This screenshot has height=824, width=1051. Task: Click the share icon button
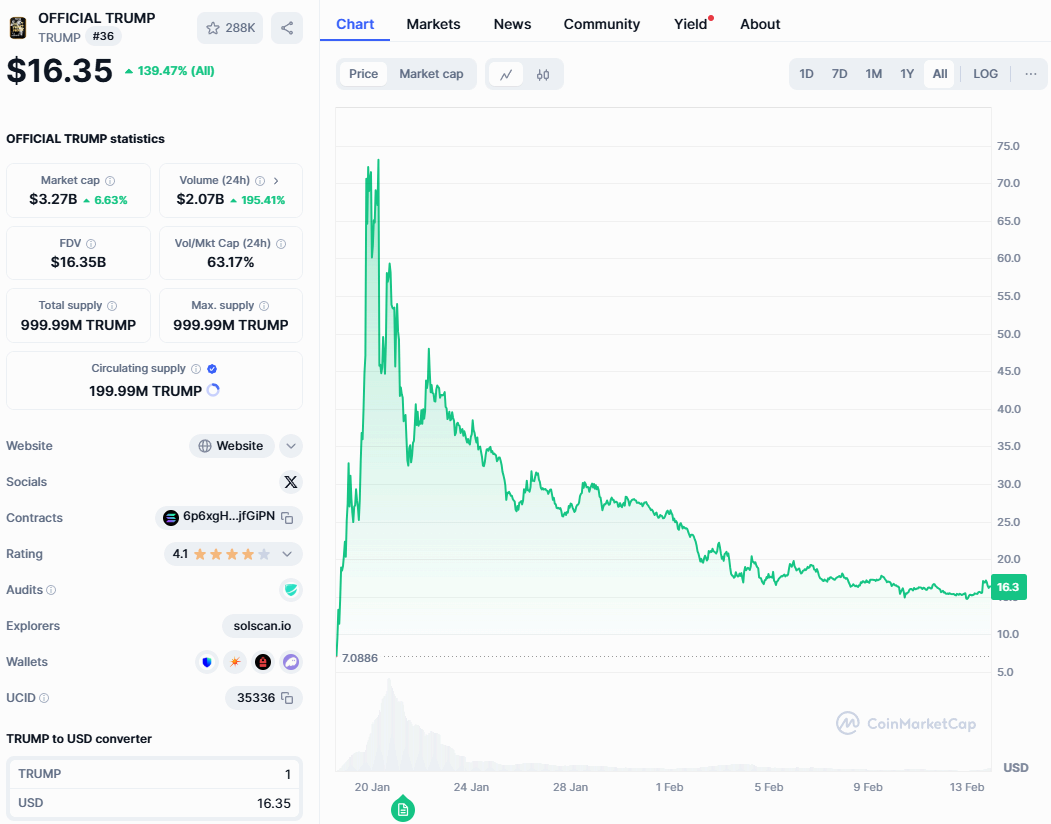coord(287,28)
